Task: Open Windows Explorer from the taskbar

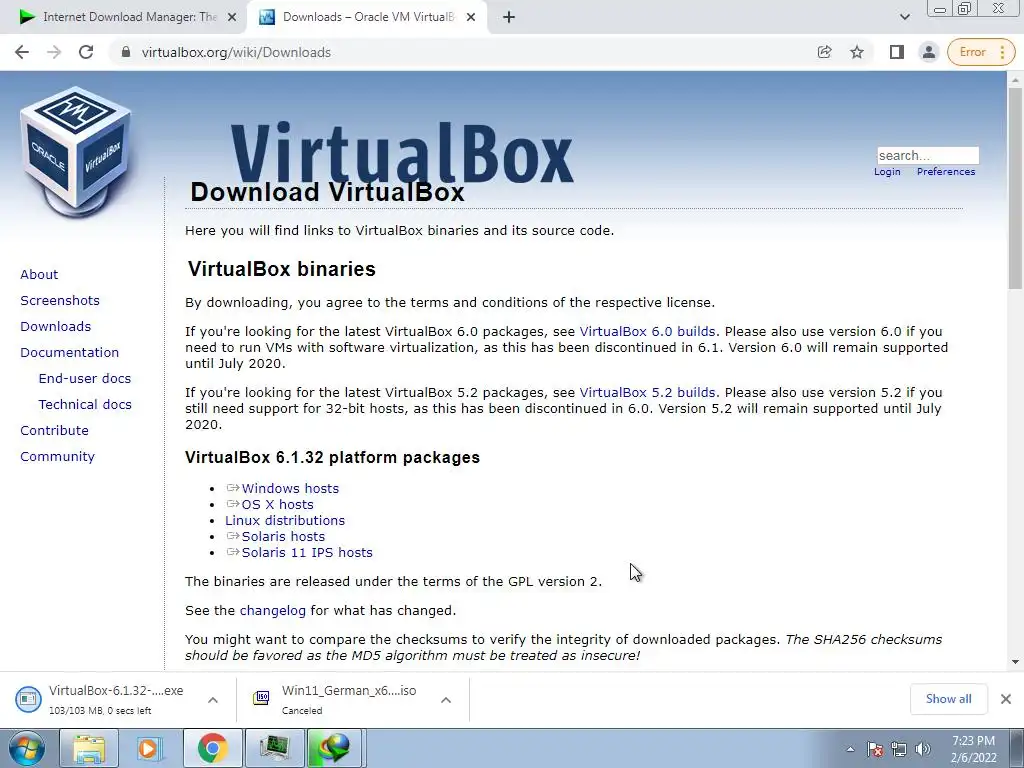Action: (89, 748)
